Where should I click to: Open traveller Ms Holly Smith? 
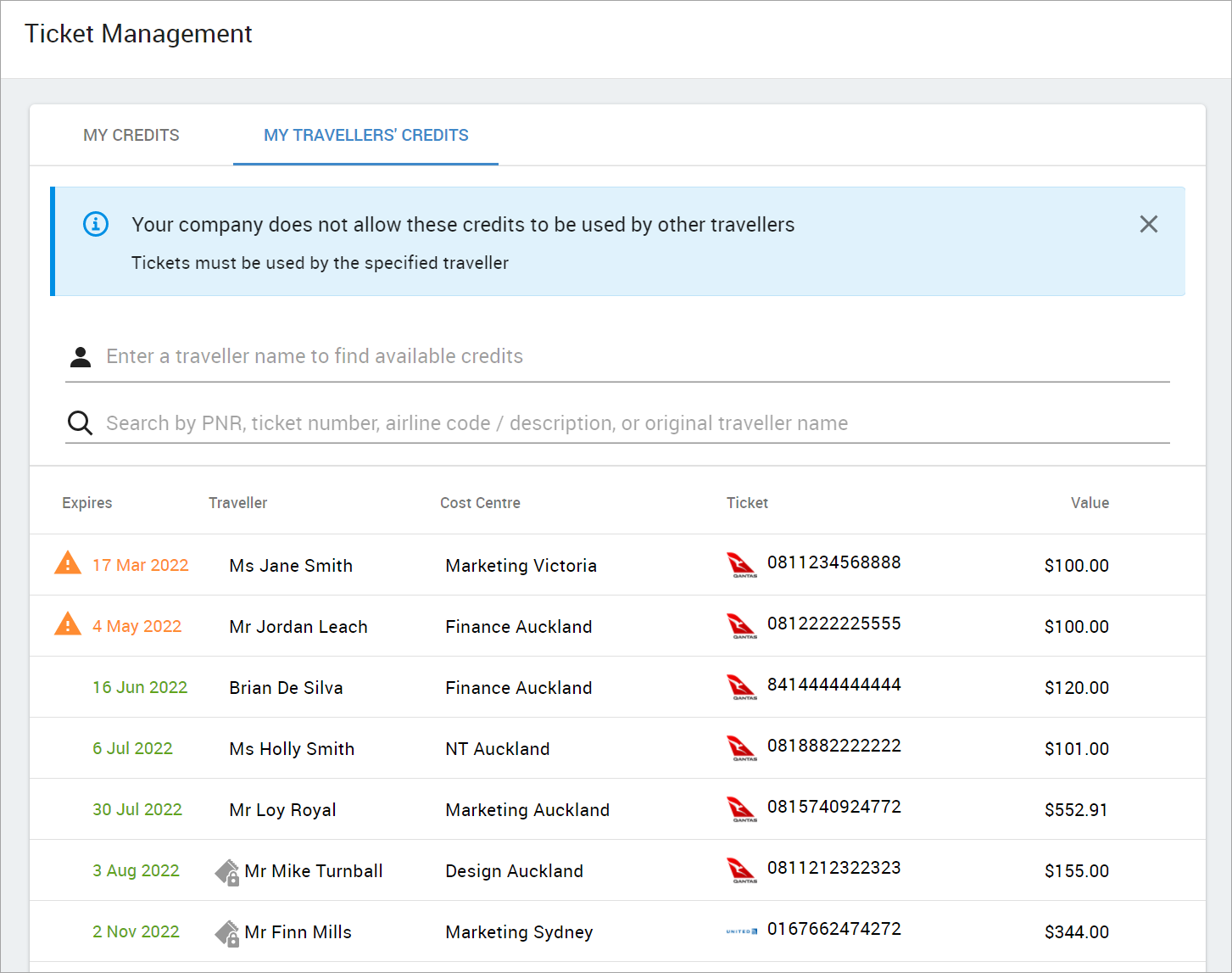click(x=292, y=749)
